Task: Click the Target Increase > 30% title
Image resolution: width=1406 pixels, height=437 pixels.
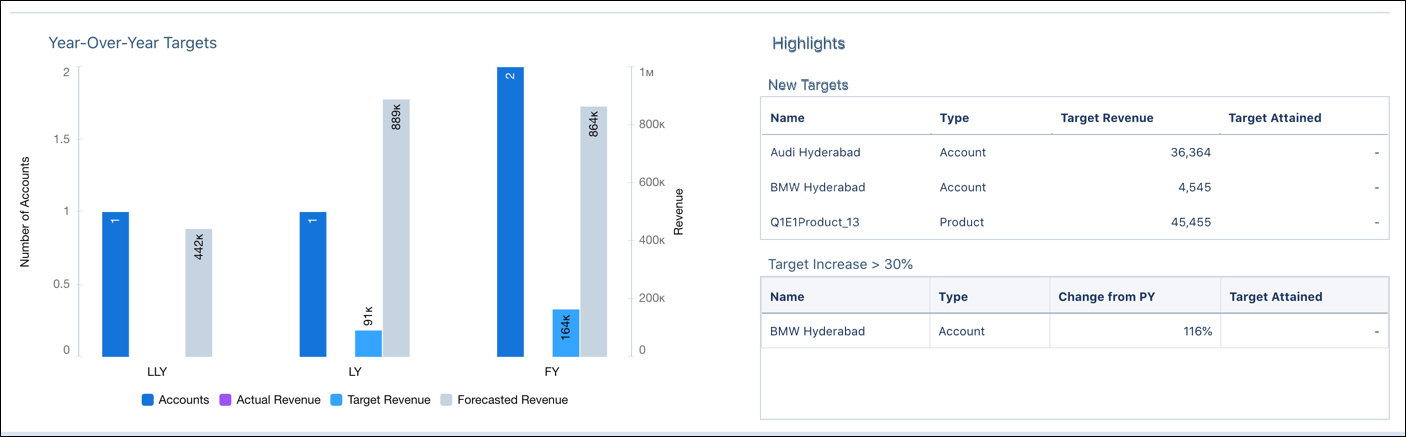Action: (x=841, y=264)
